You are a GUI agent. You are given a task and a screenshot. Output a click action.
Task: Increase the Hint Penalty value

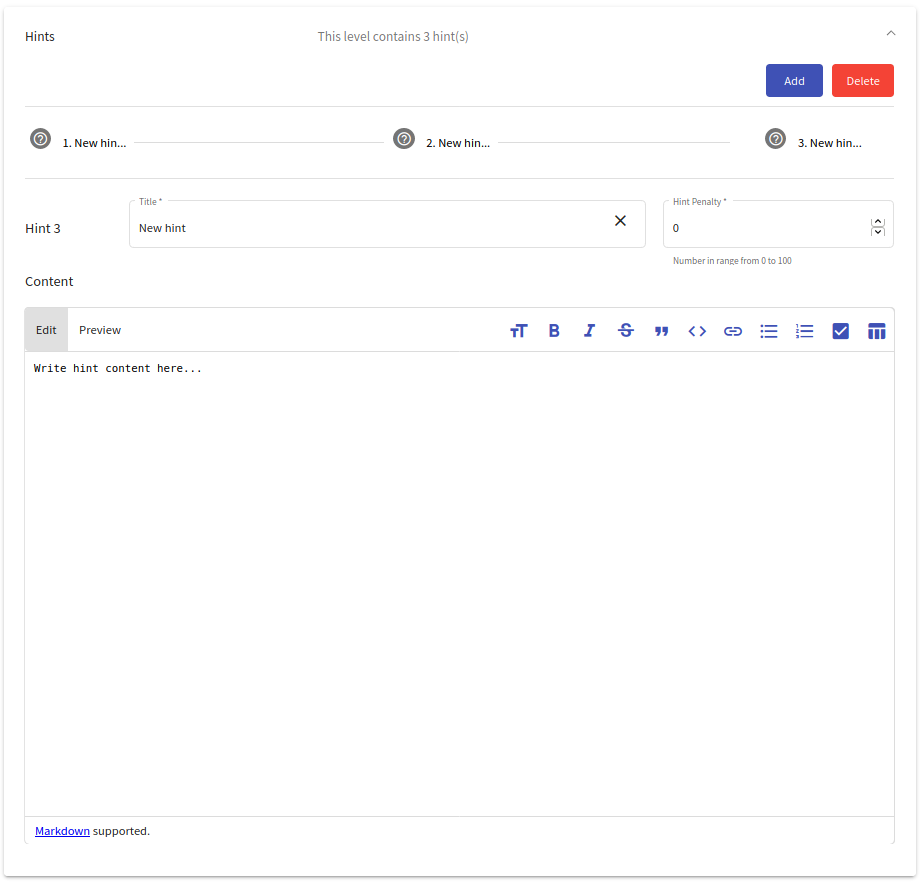[878, 222]
